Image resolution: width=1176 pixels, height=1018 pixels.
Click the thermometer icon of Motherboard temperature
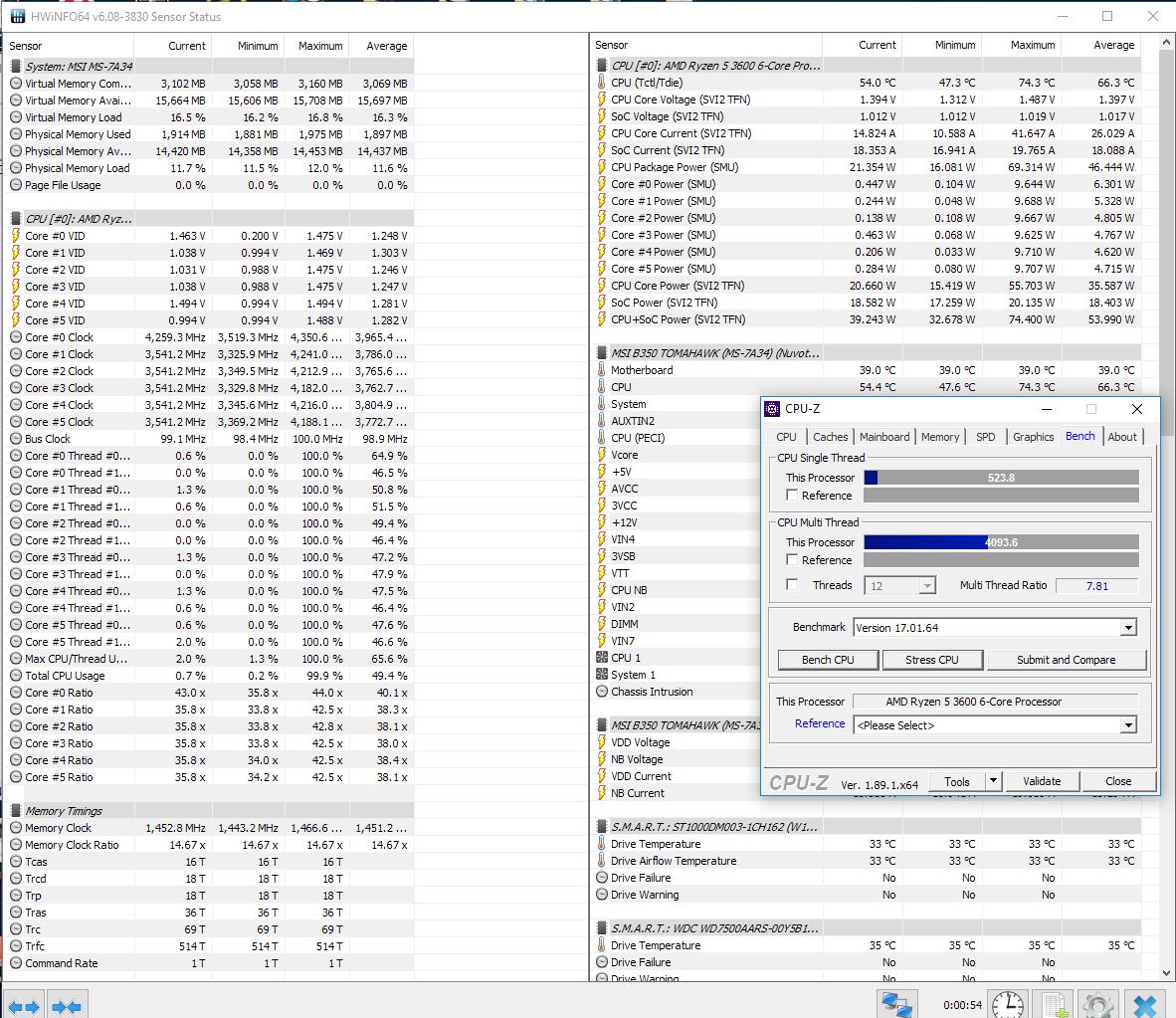[x=602, y=370]
